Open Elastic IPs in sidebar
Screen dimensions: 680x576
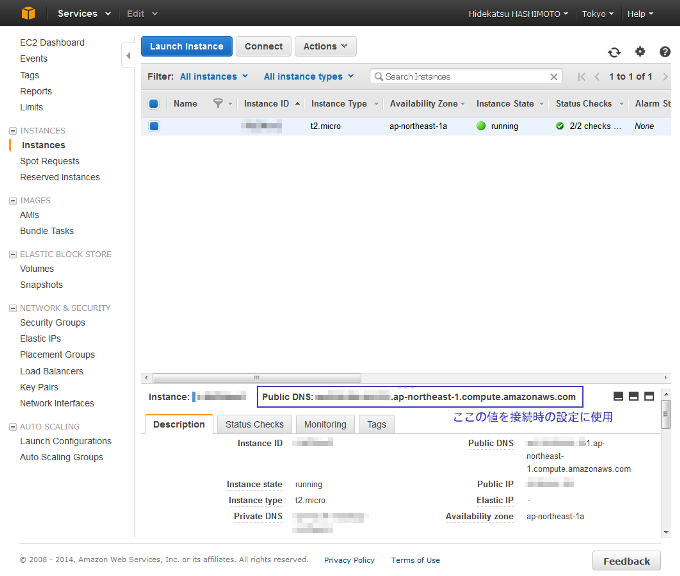[x=40, y=339]
